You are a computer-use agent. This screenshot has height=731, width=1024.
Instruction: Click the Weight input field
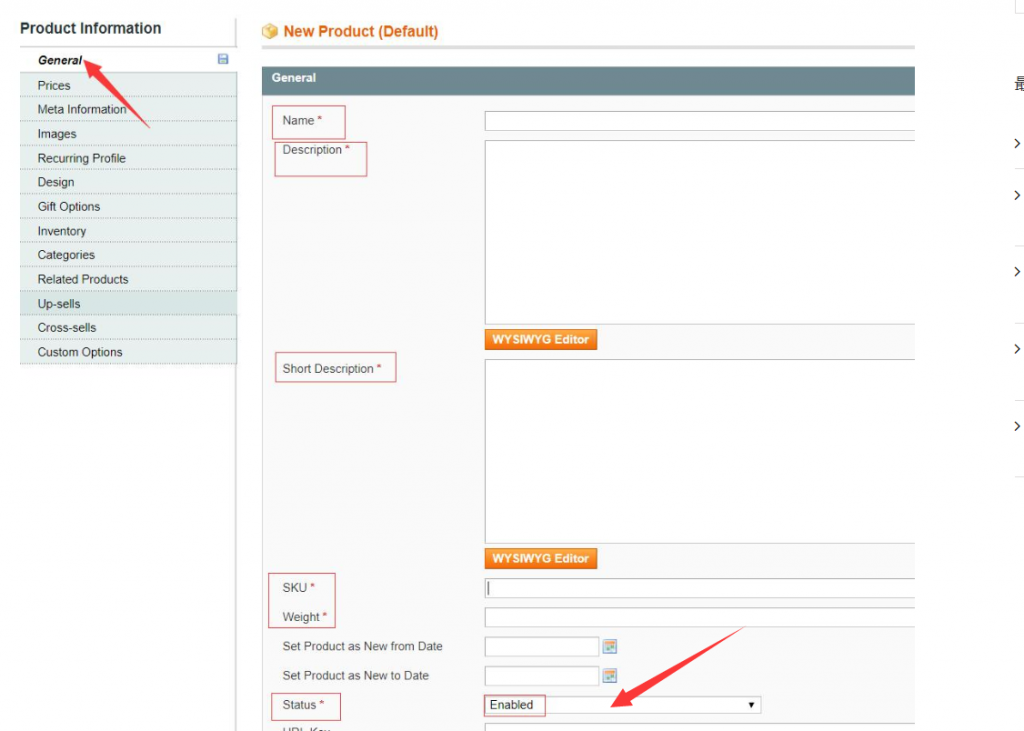click(700, 617)
